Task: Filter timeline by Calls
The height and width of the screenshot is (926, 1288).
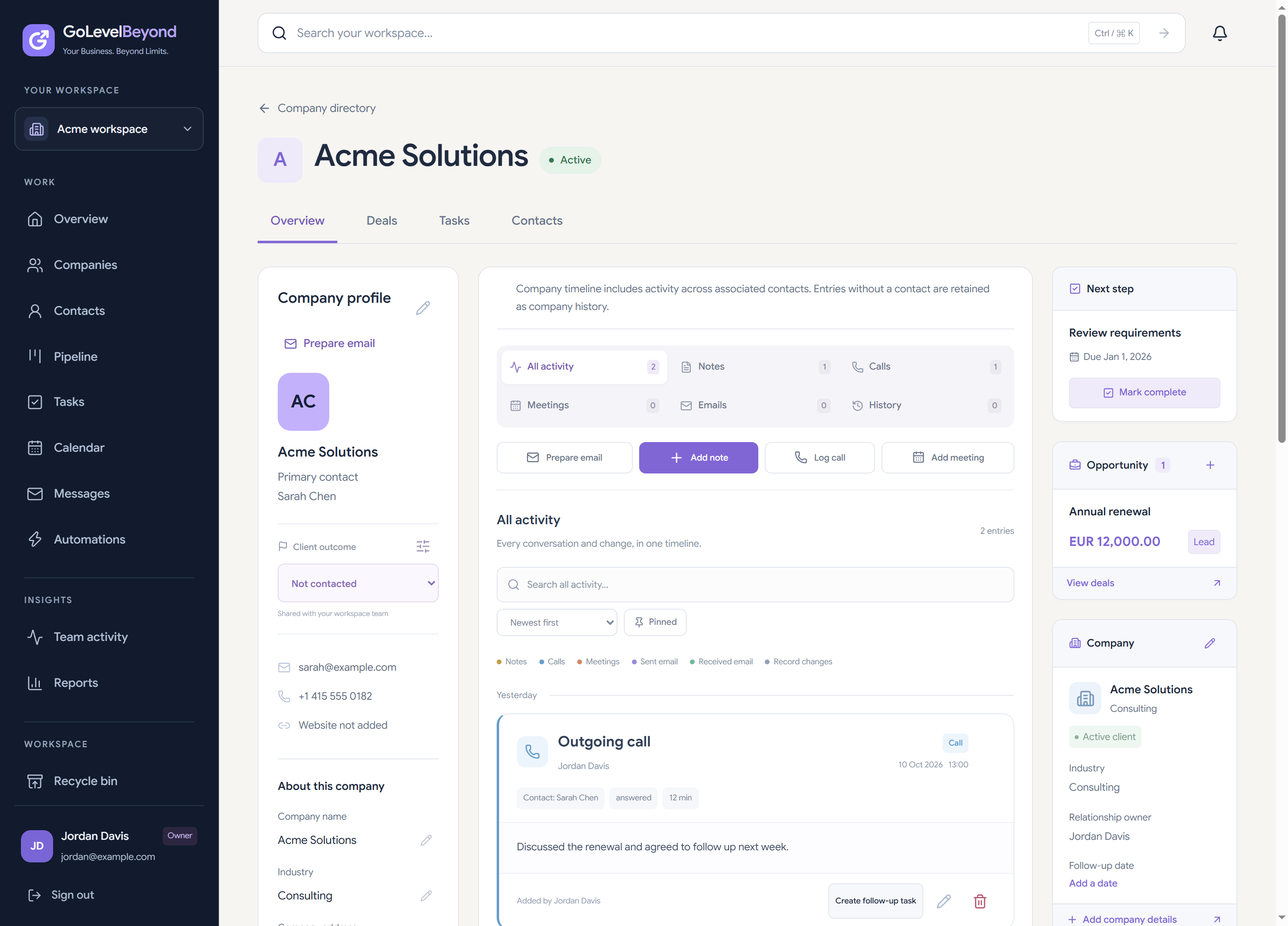Action: [926, 367]
